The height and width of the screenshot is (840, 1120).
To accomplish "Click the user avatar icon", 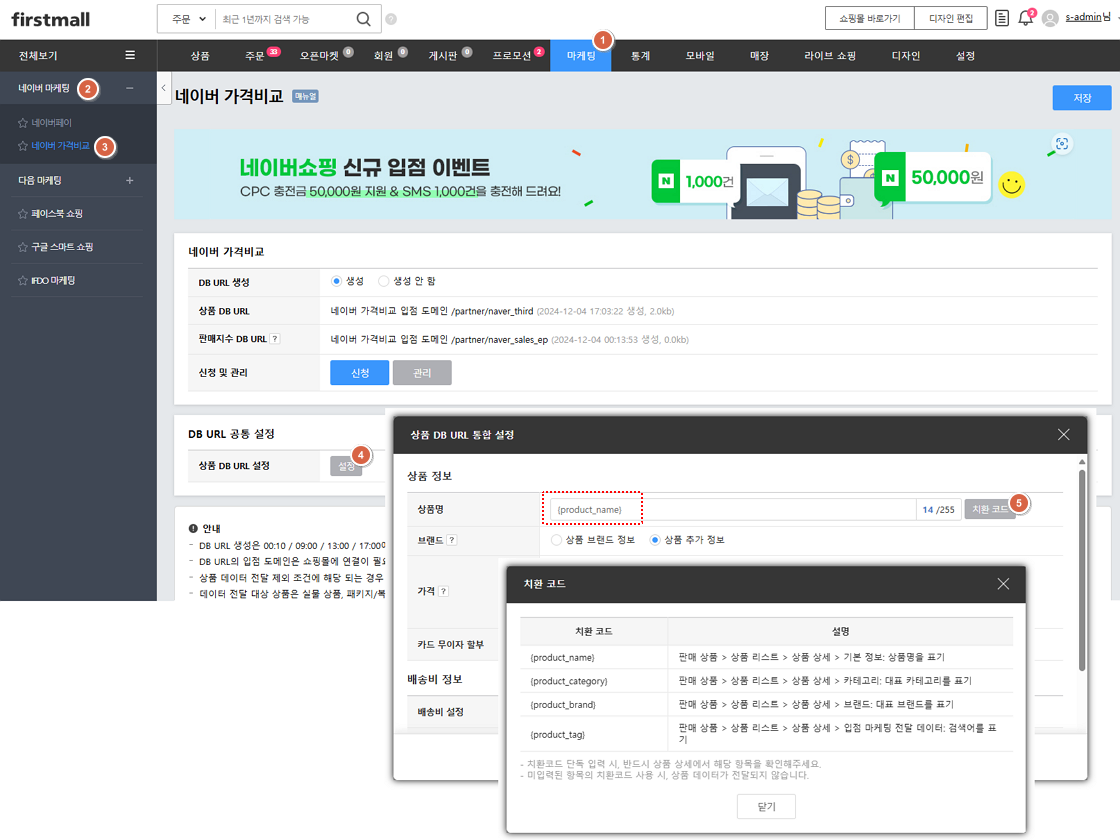I will 1050,19.
